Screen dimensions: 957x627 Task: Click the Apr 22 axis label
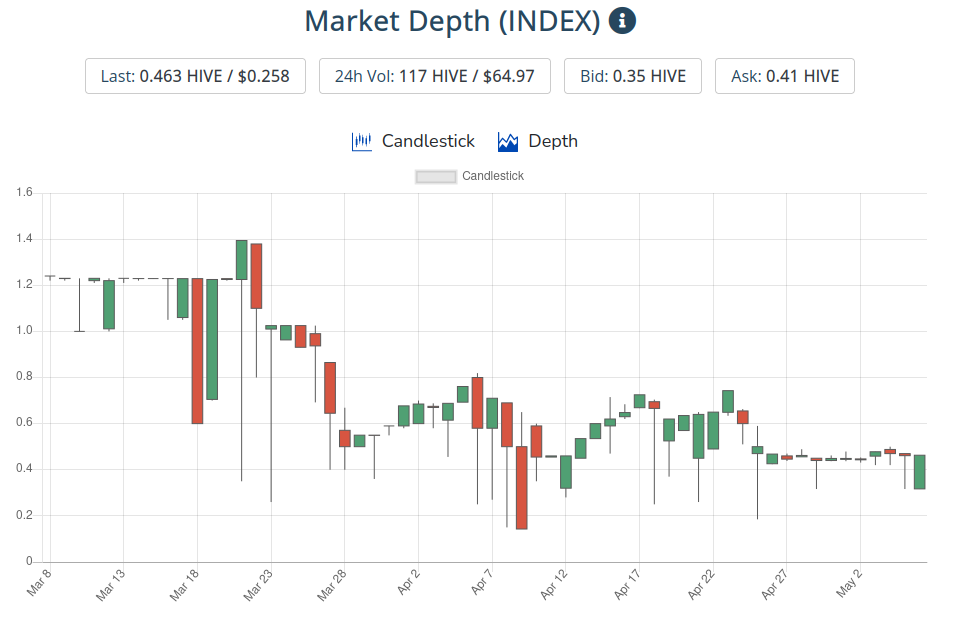[701, 584]
